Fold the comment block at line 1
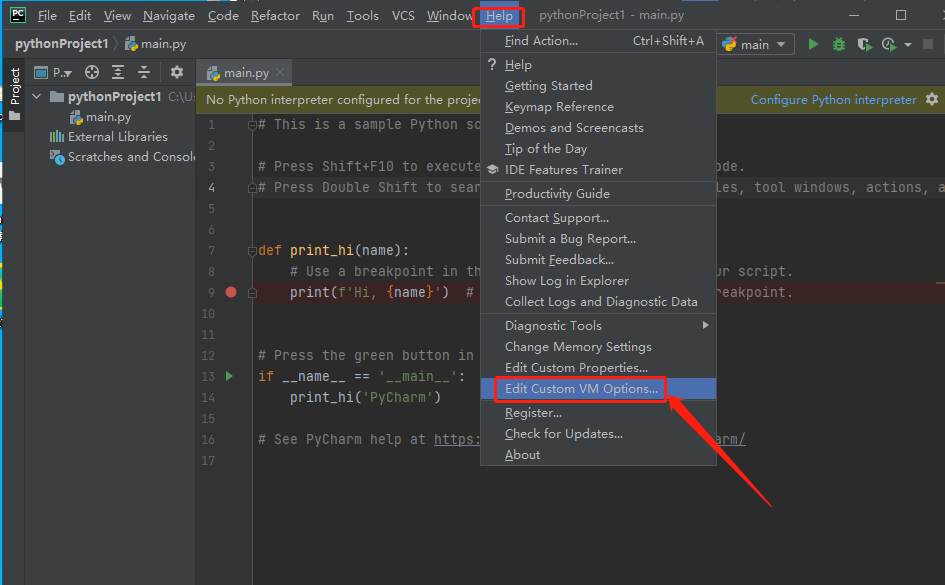The height and width of the screenshot is (585, 945). 252,125
